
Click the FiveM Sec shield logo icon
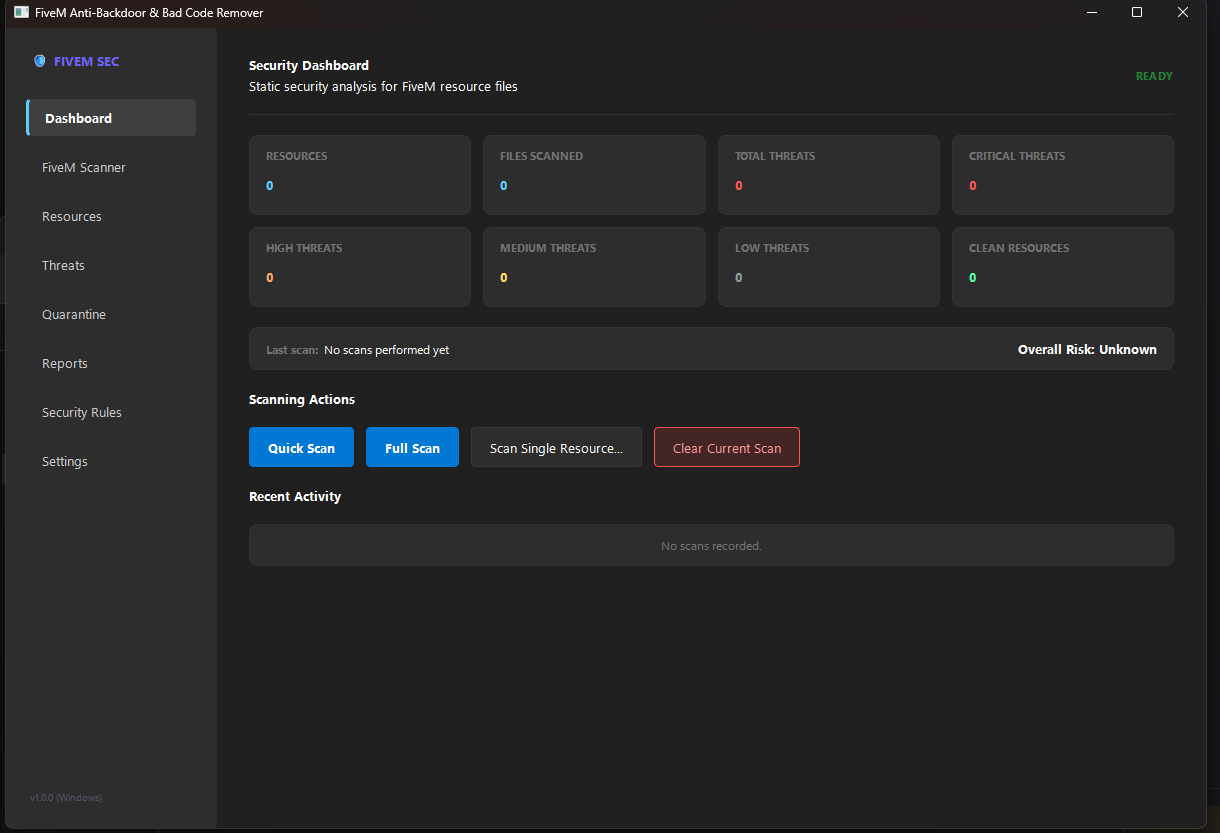39,61
